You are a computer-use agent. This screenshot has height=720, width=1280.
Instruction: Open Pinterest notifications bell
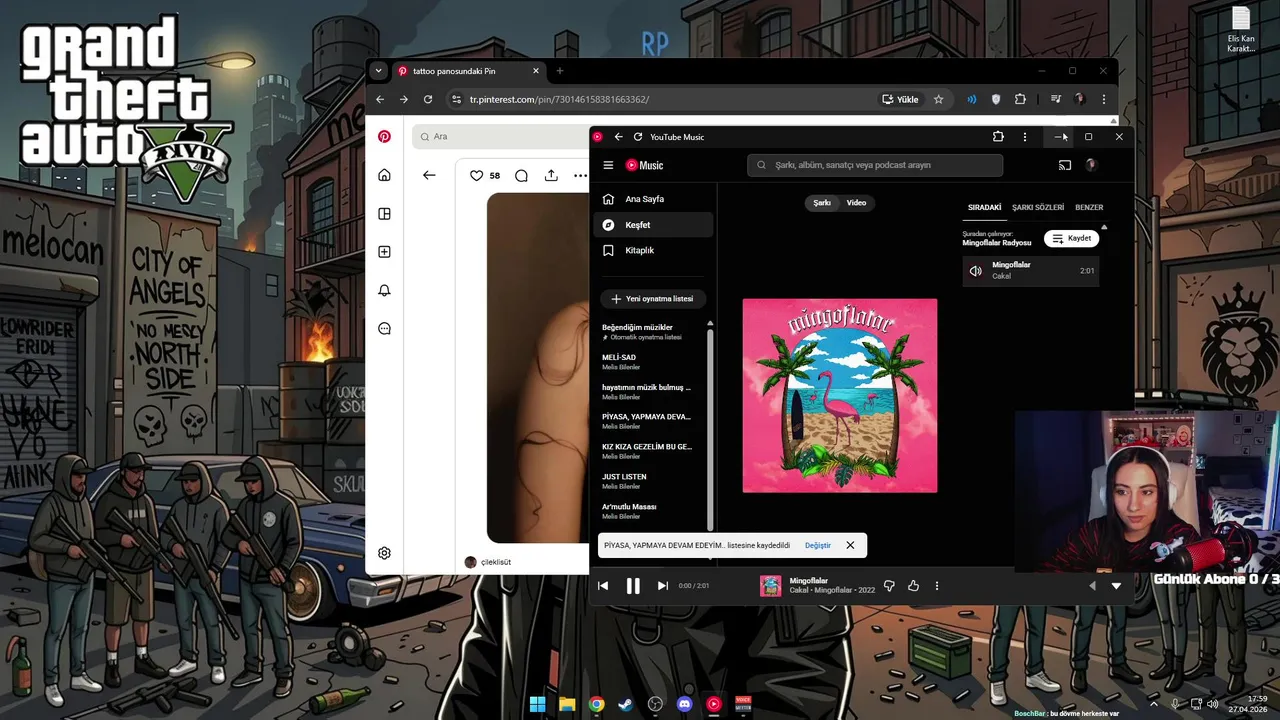pos(384,290)
